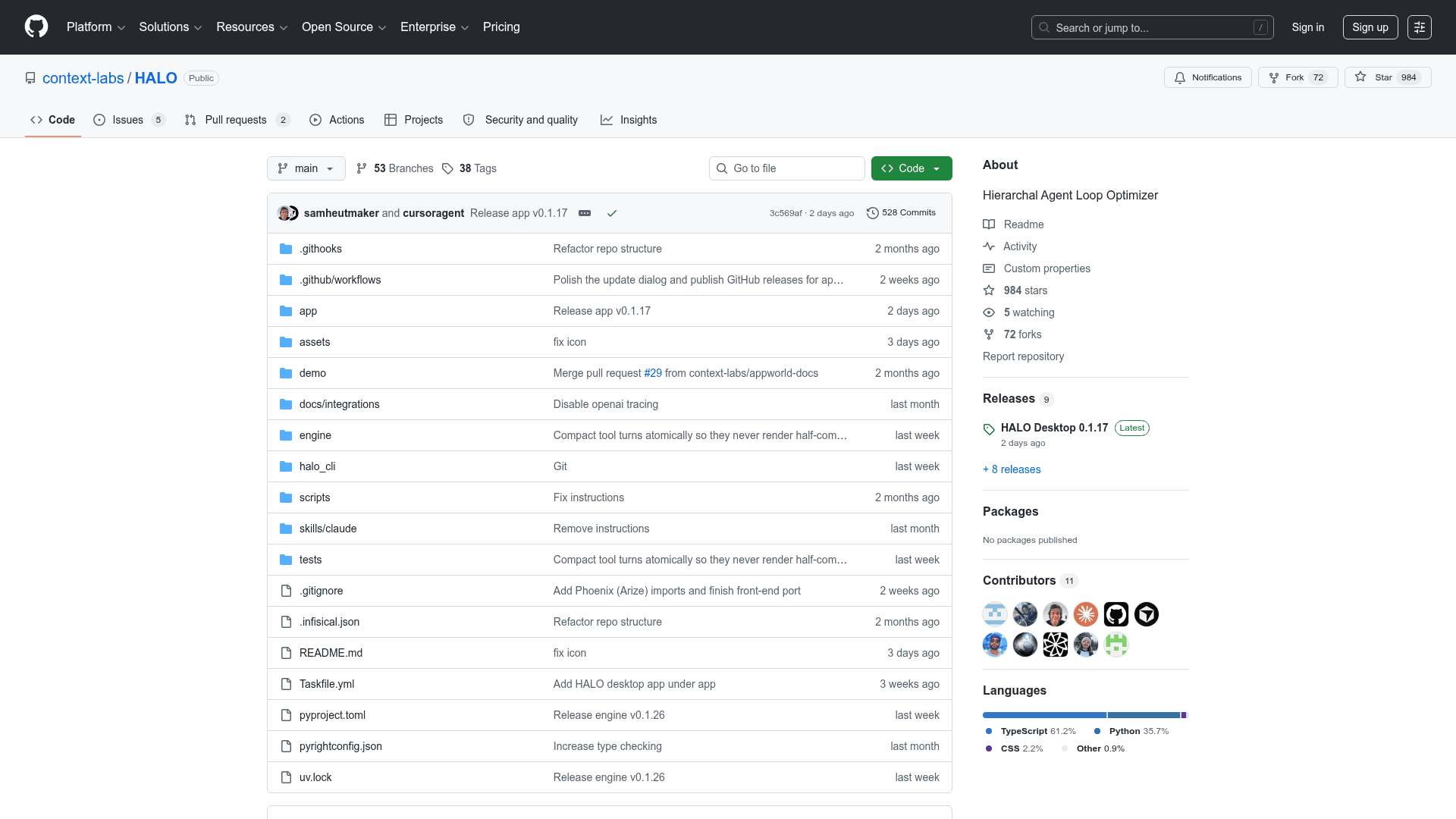View the 38 Tags list
1456x819 pixels.
pos(469,168)
